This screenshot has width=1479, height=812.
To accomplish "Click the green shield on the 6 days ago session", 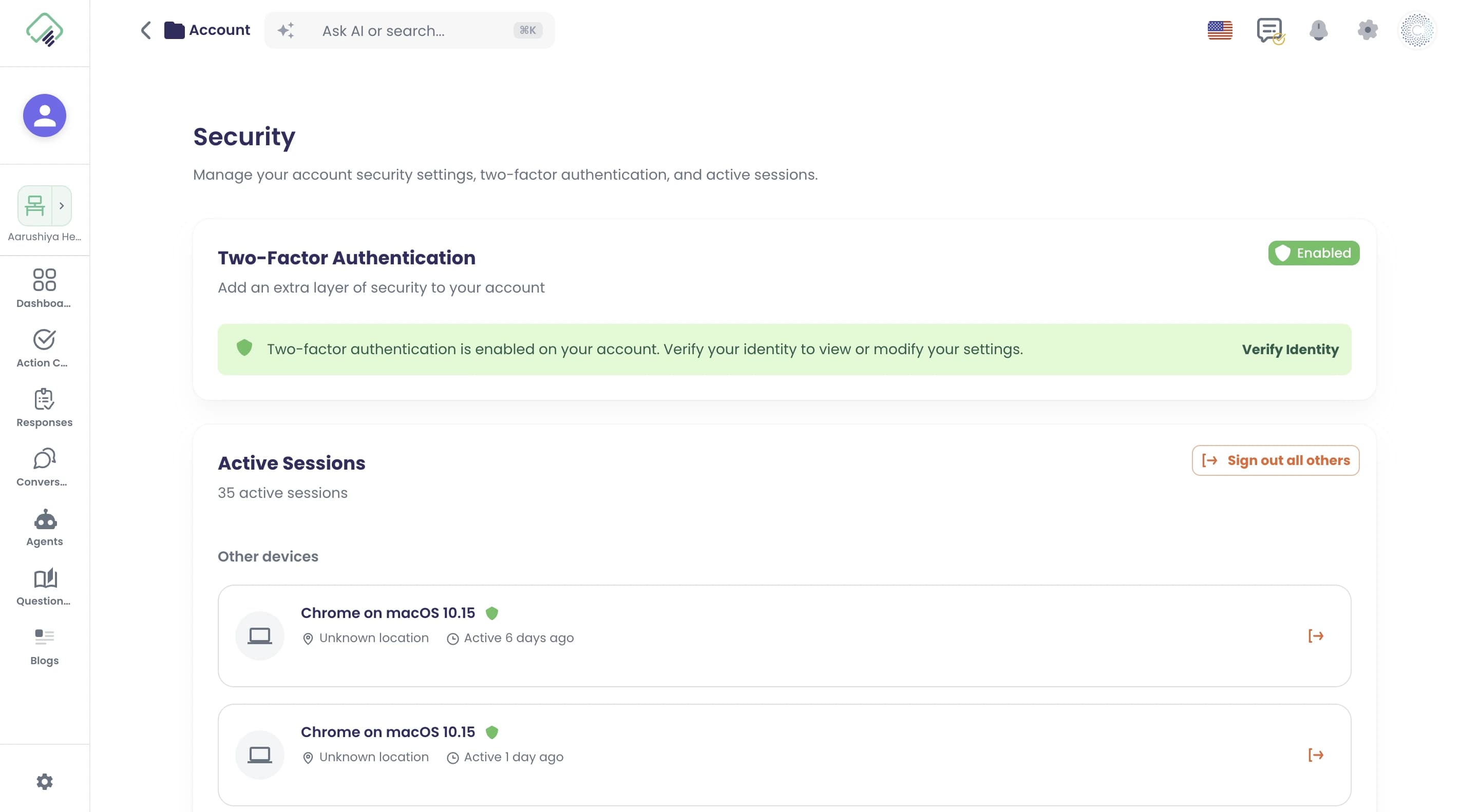I will [491, 613].
